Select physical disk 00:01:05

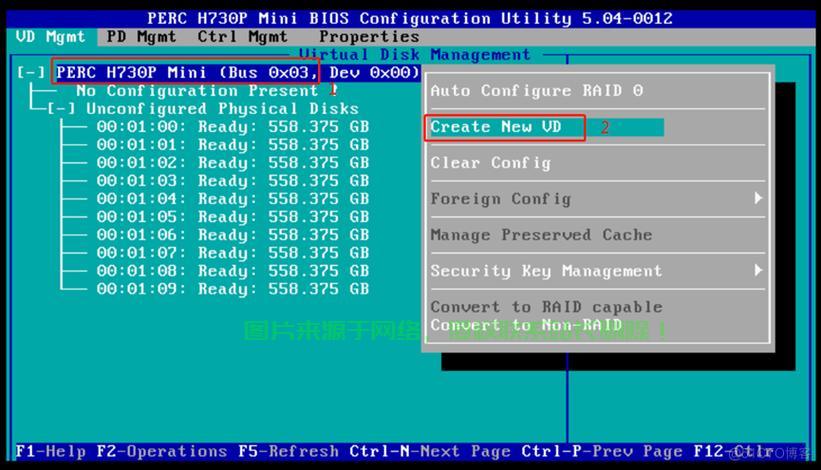232,217
